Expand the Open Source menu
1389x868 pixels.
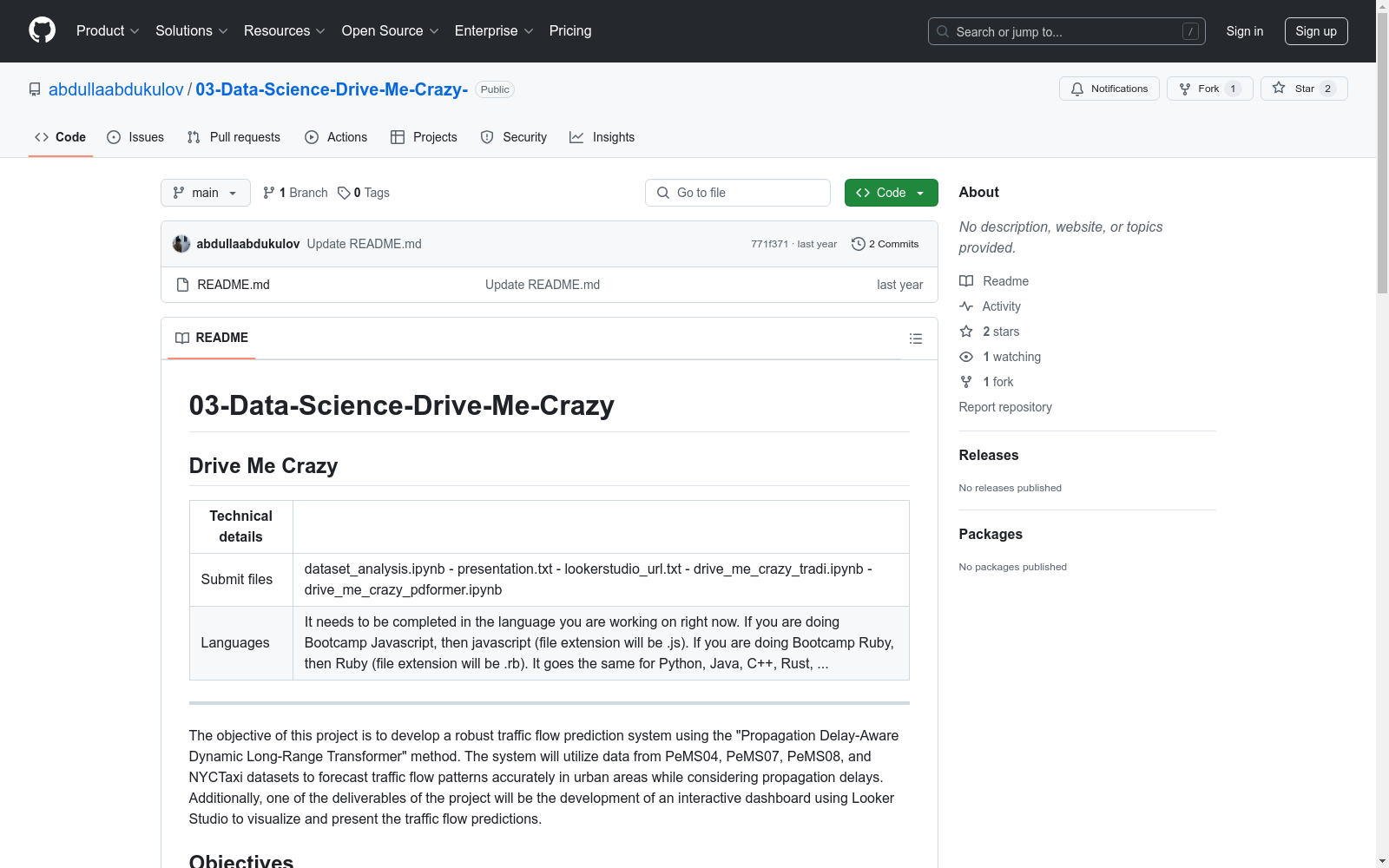(x=390, y=30)
